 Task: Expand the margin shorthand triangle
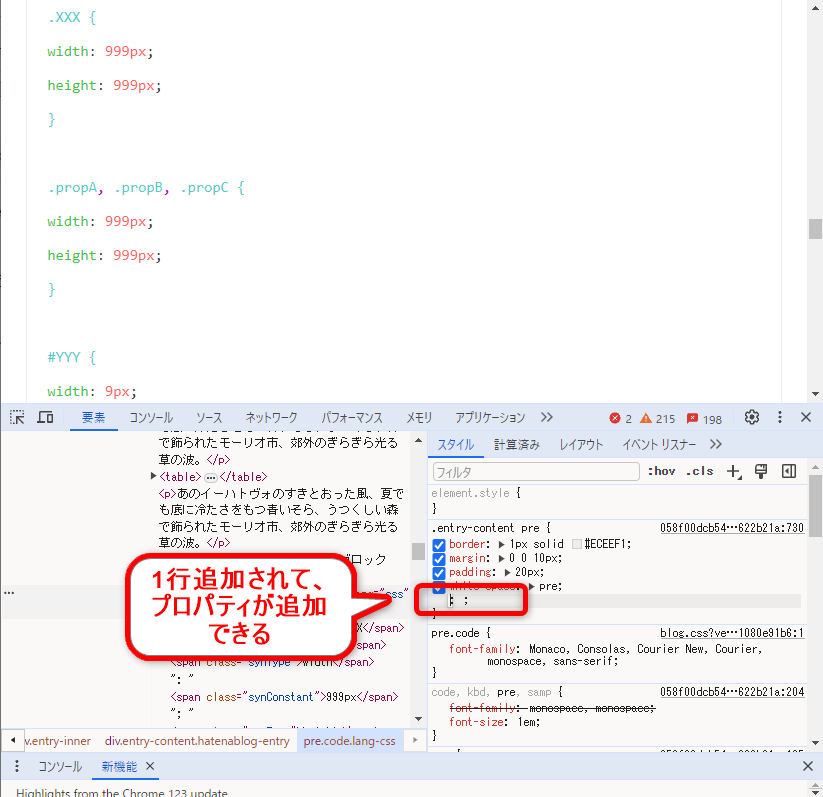point(501,558)
